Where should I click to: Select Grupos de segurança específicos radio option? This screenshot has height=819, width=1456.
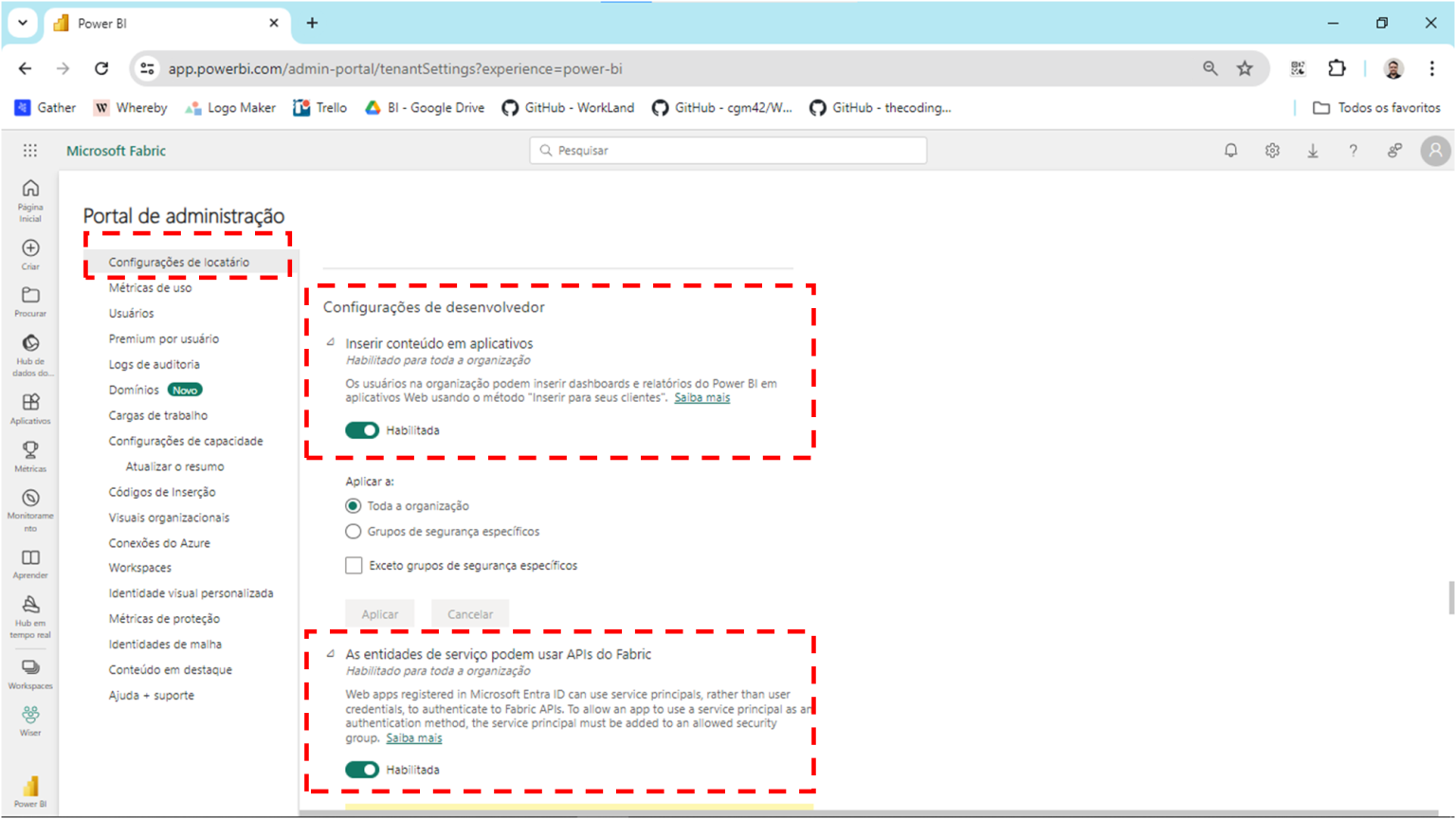coord(354,532)
